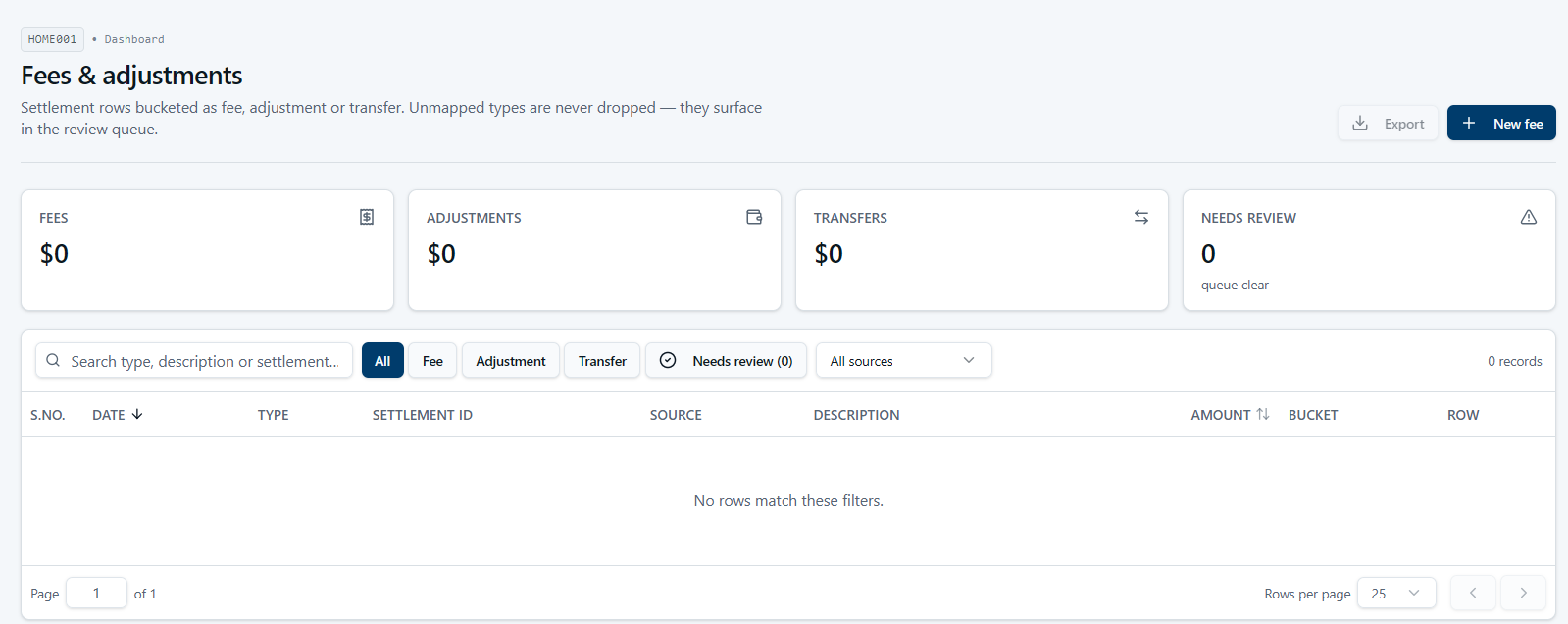This screenshot has width=1568, height=624.
Task: Open the All sources dropdown
Action: [x=903, y=360]
